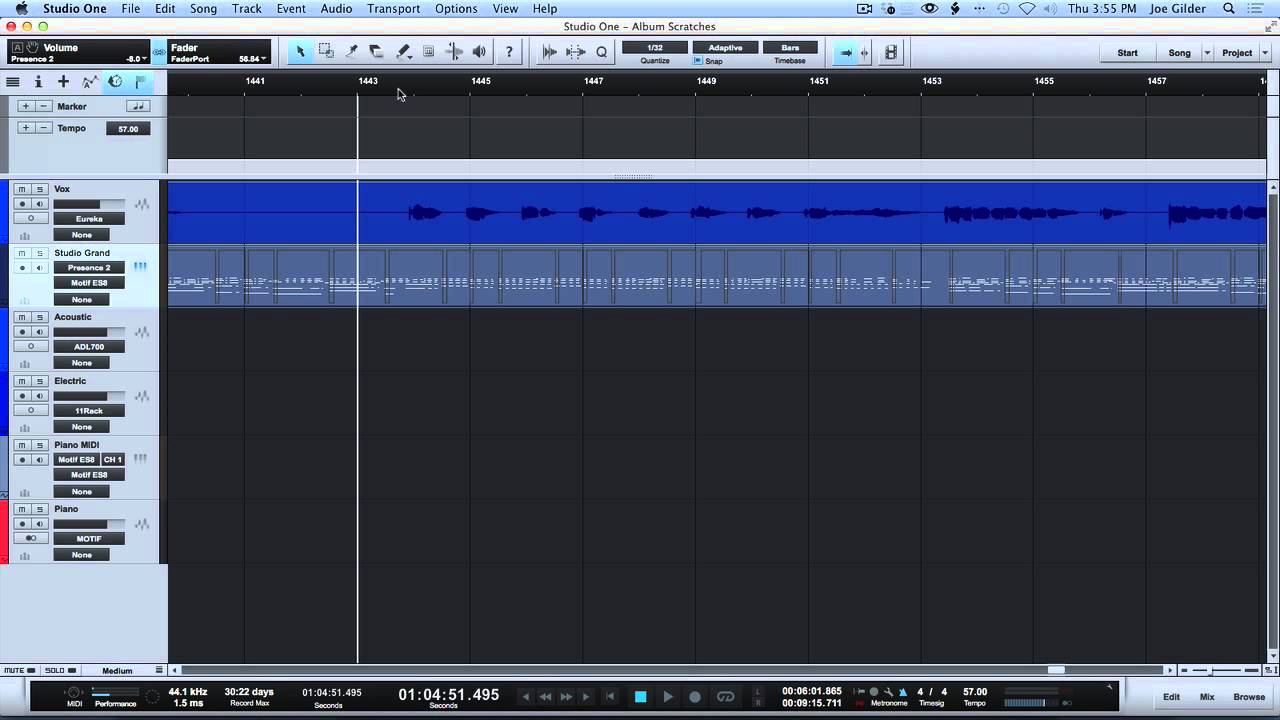Viewport: 1280px width, 720px height.
Task: Open the Event menu
Action: click(x=291, y=9)
